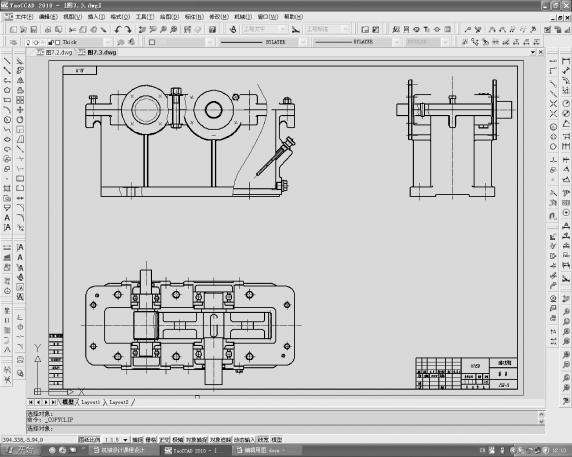Switch to the Layout1 tab
This screenshot has width=572, height=457.
(x=90, y=402)
